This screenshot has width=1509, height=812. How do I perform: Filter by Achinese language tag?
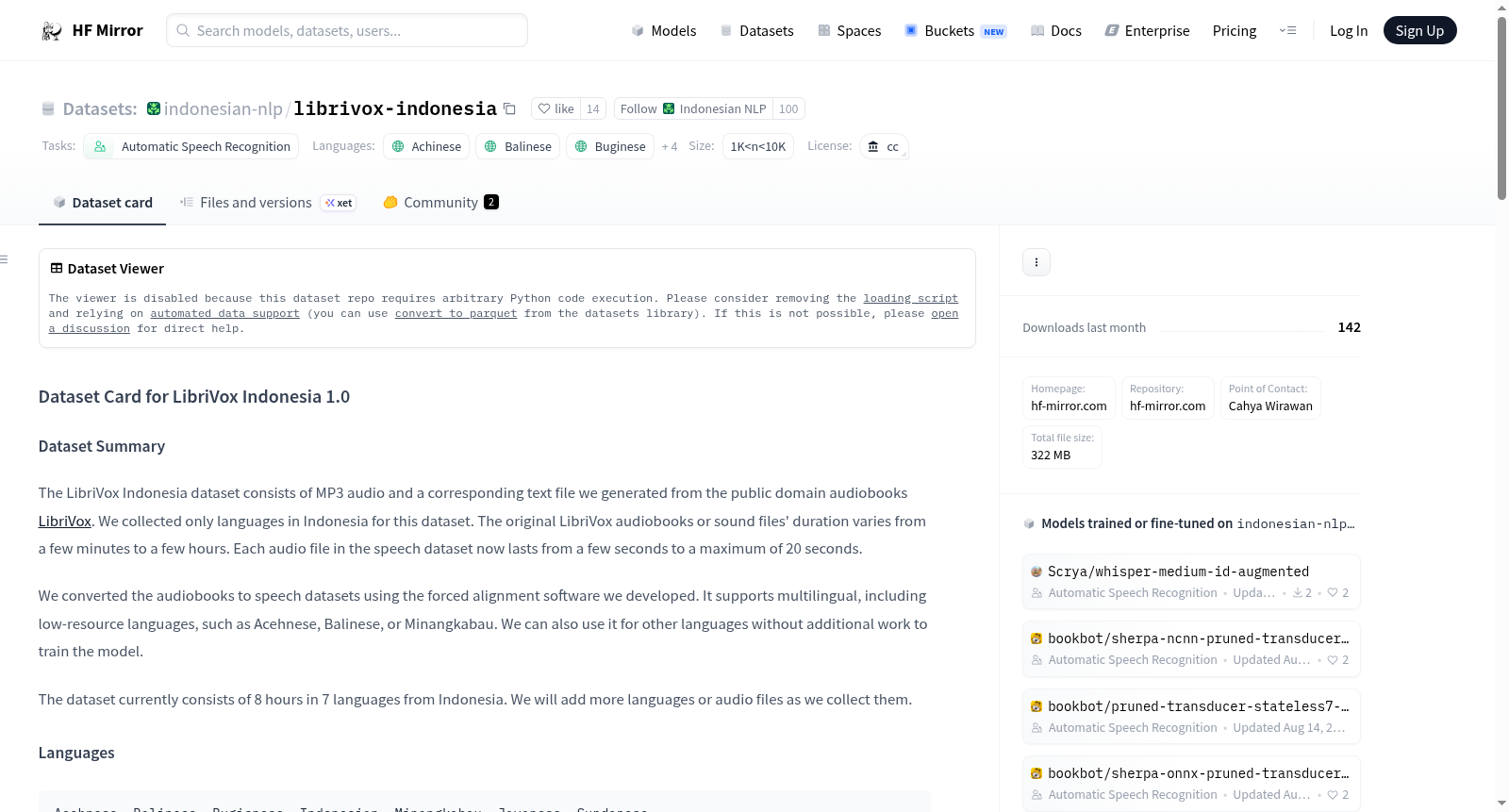point(426,146)
